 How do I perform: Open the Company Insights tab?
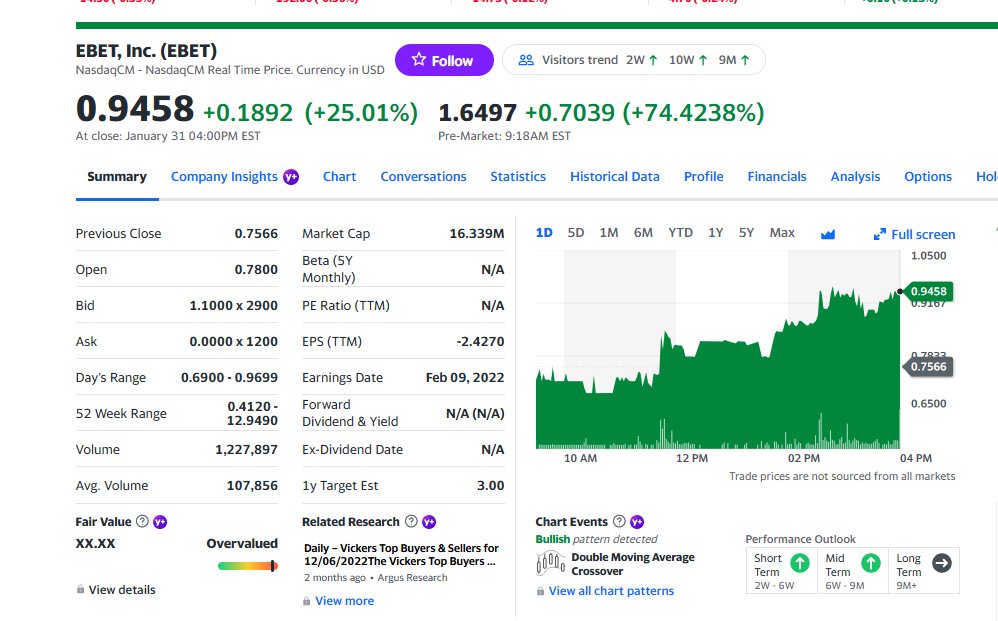pos(224,176)
